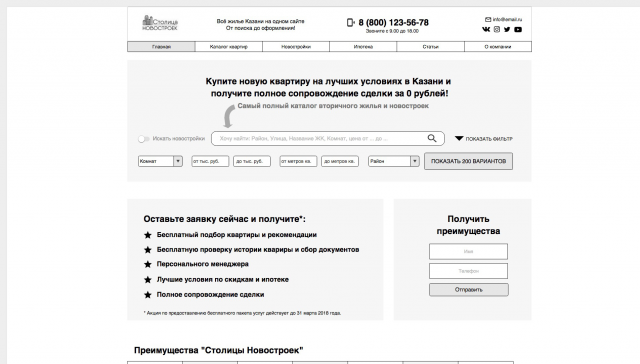Viewport: 640px width, 364px height.
Task: Expand ПОКАЗАТЬ ФИЛЬТР triangle
Action: pyautogui.click(x=459, y=139)
